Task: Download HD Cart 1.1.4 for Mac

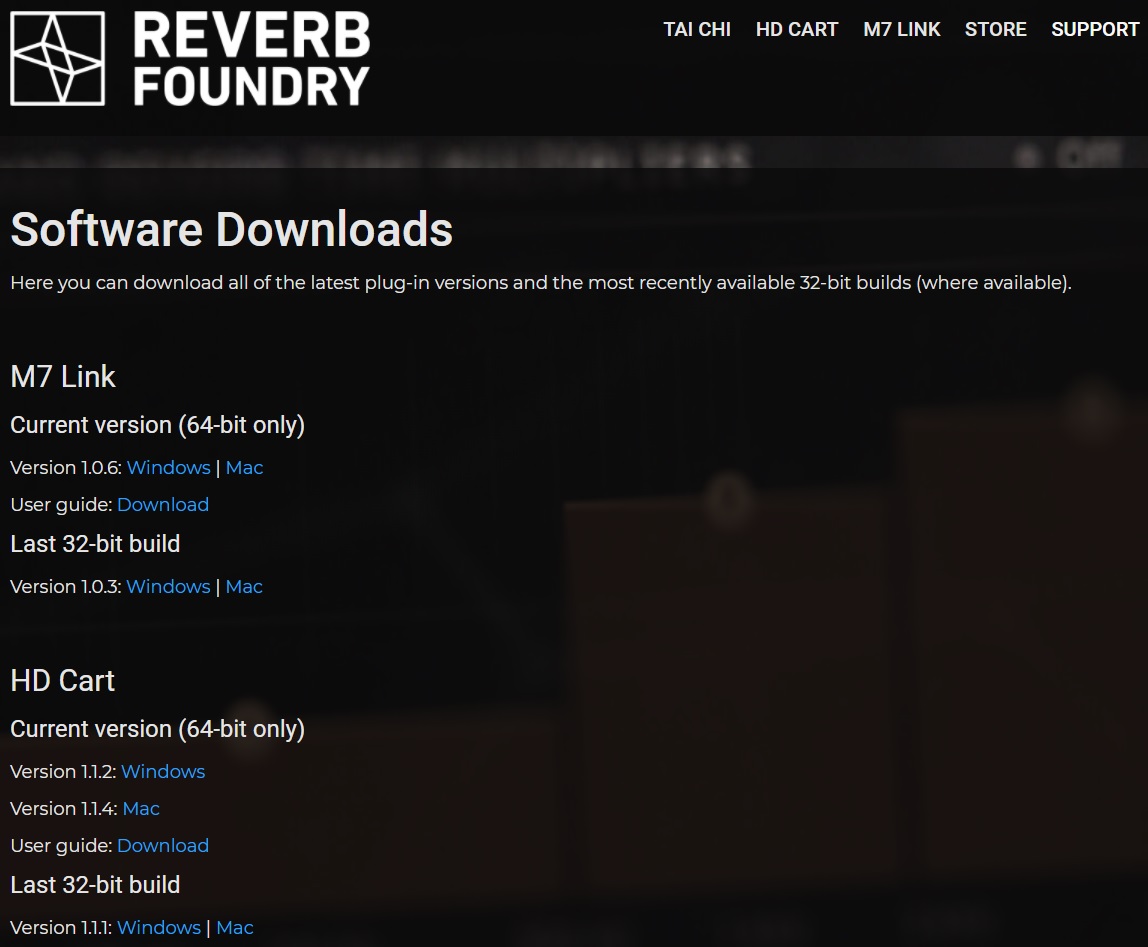Action: click(x=141, y=808)
